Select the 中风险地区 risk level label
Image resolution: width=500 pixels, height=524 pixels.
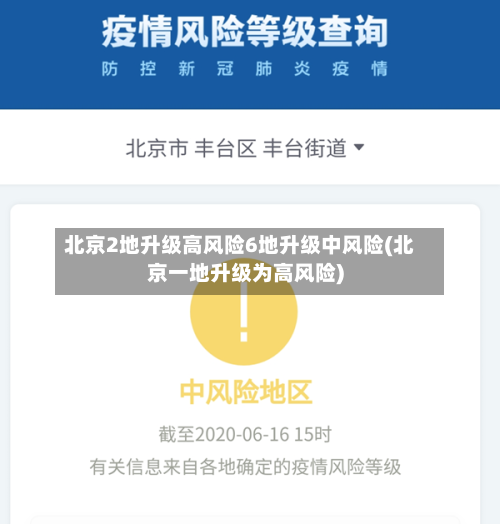click(246, 392)
